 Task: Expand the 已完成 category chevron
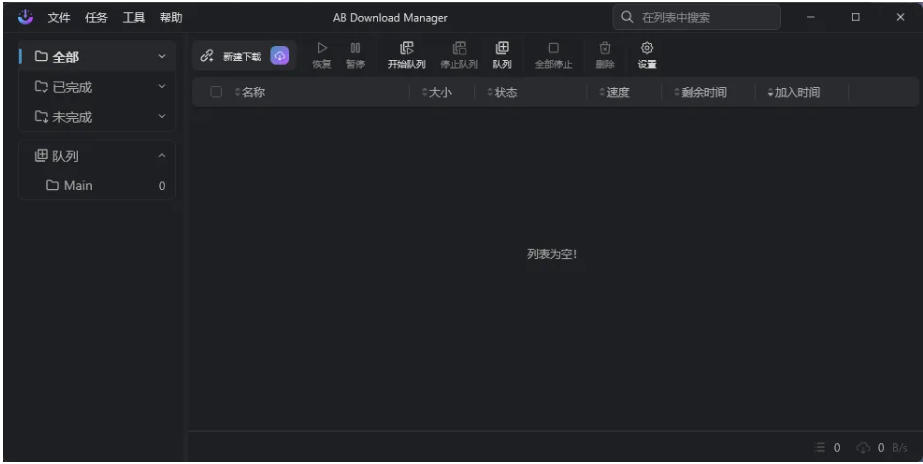[x=162, y=87]
